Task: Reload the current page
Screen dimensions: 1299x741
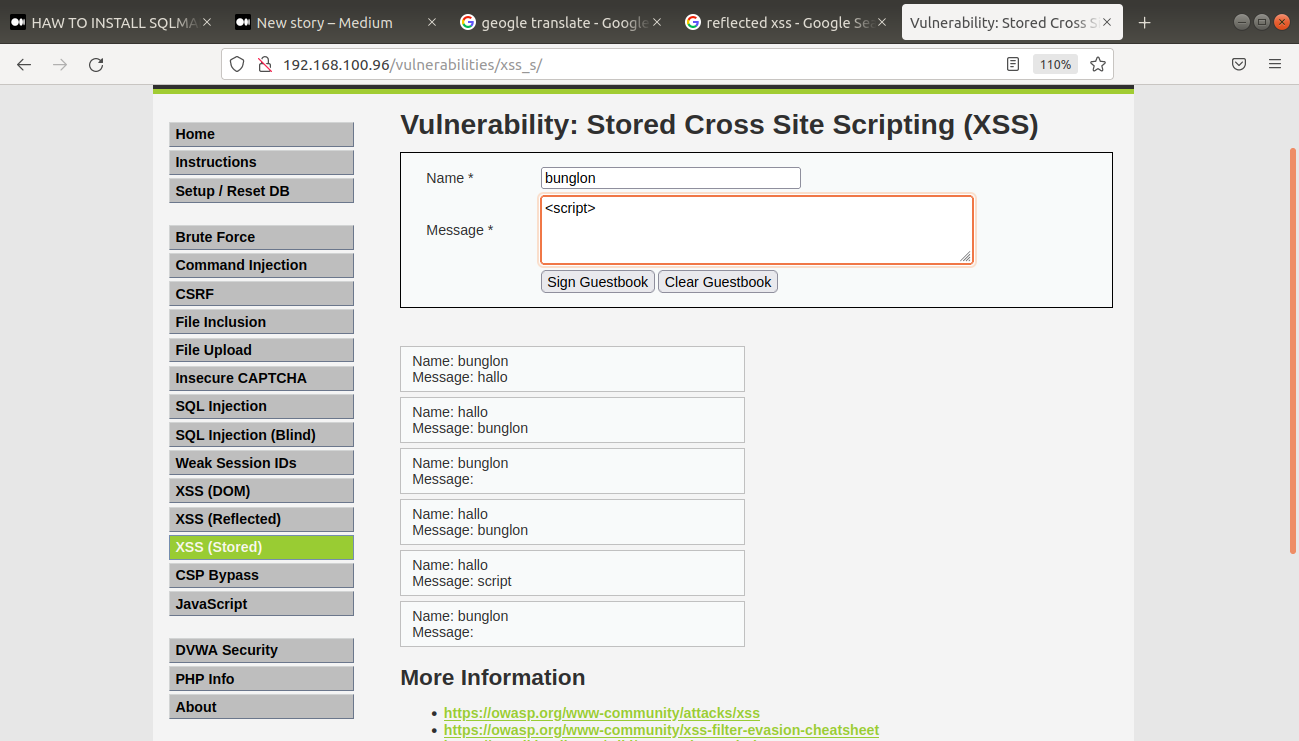Action: [96, 65]
